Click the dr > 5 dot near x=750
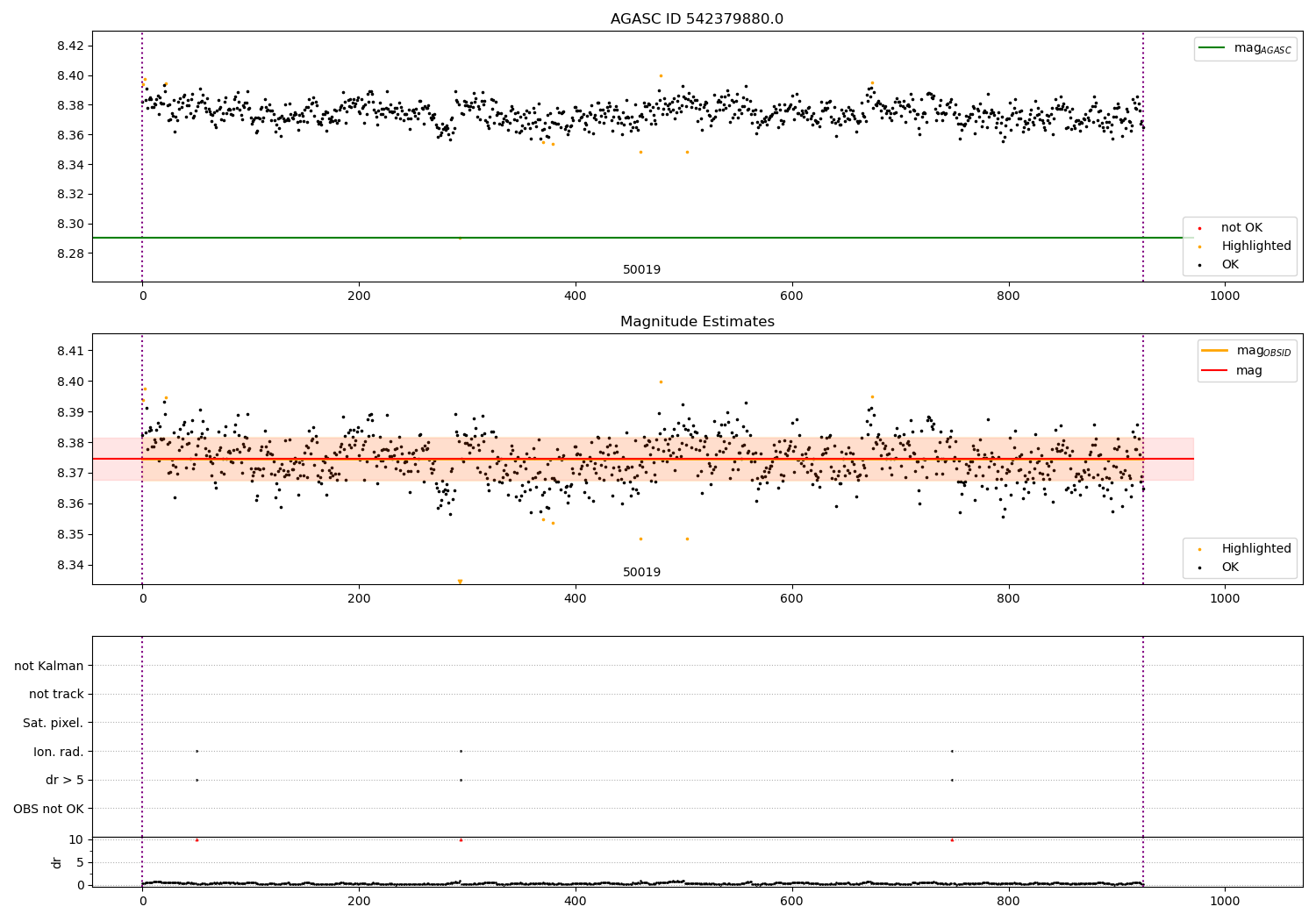This screenshot has width=1316, height=921. [952, 780]
